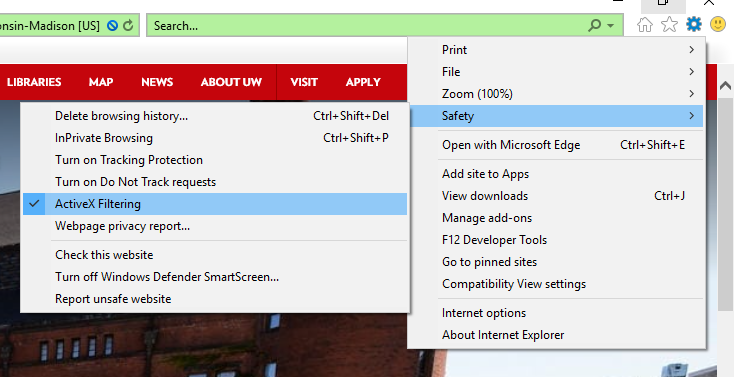Screen dimensions: 734x377
Task: Open the MAP link
Action: pyautogui.click(x=101, y=82)
